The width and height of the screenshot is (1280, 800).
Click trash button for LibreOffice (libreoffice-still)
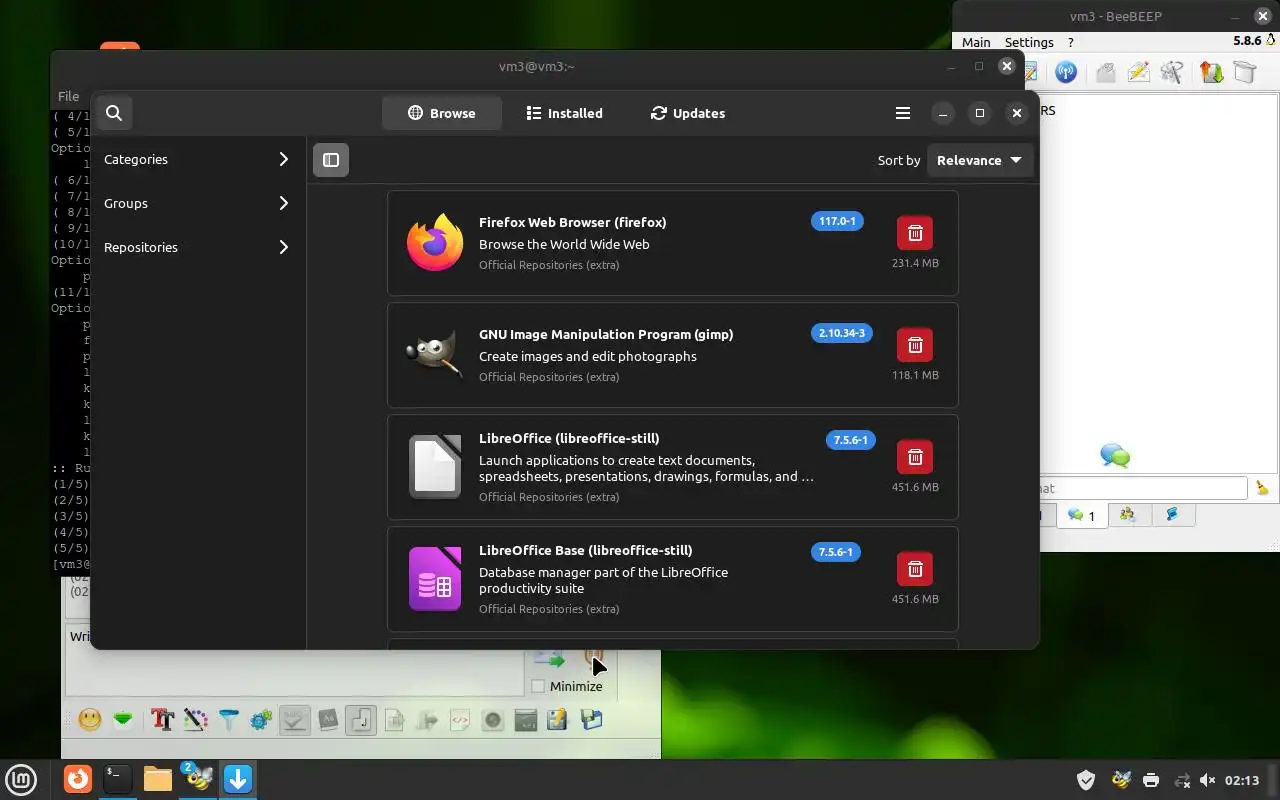(915, 457)
